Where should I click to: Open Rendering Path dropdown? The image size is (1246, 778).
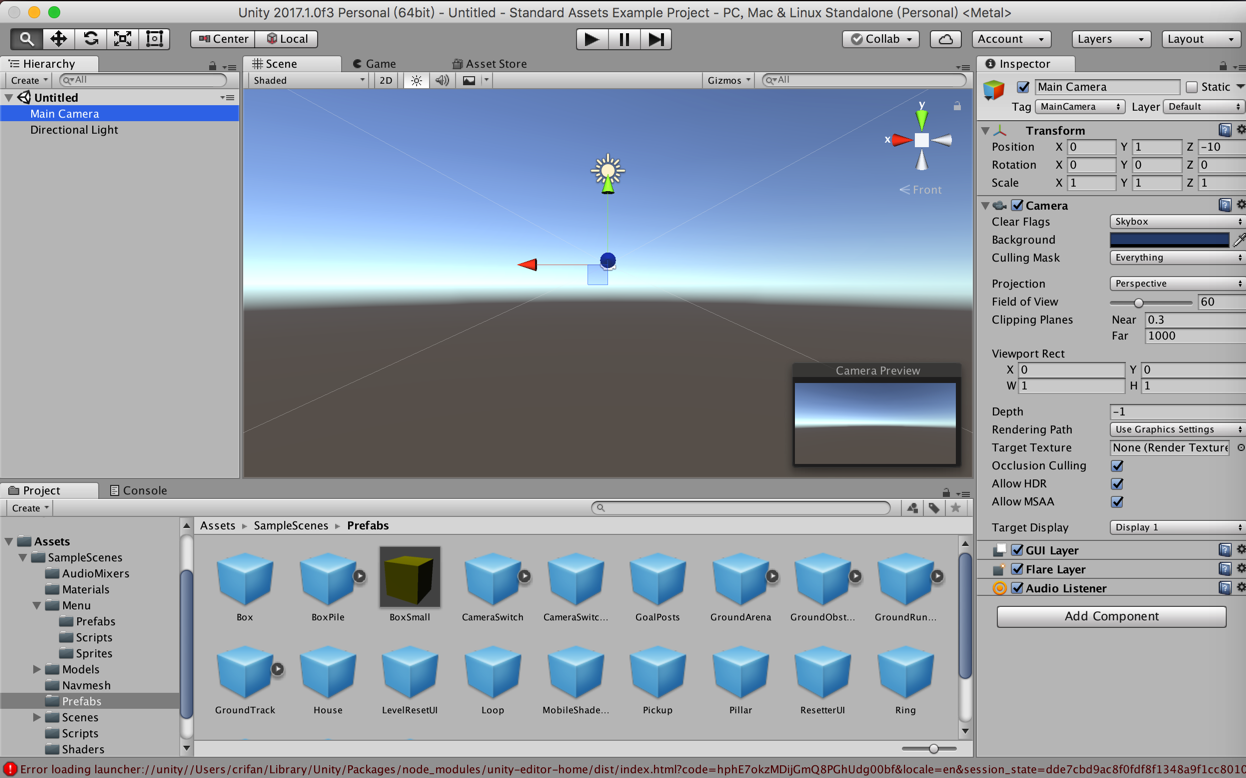[x=1177, y=430]
